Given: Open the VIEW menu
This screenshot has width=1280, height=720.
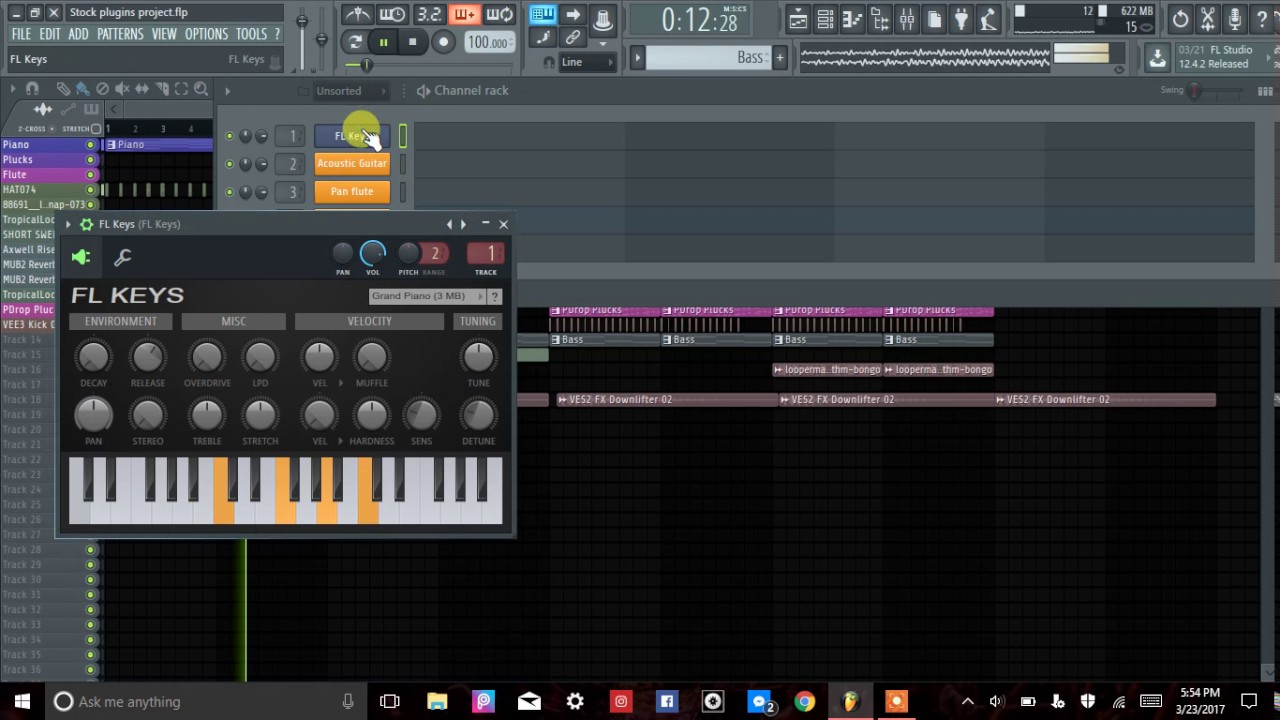Looking at the screenshot, I should pos(164,34).
